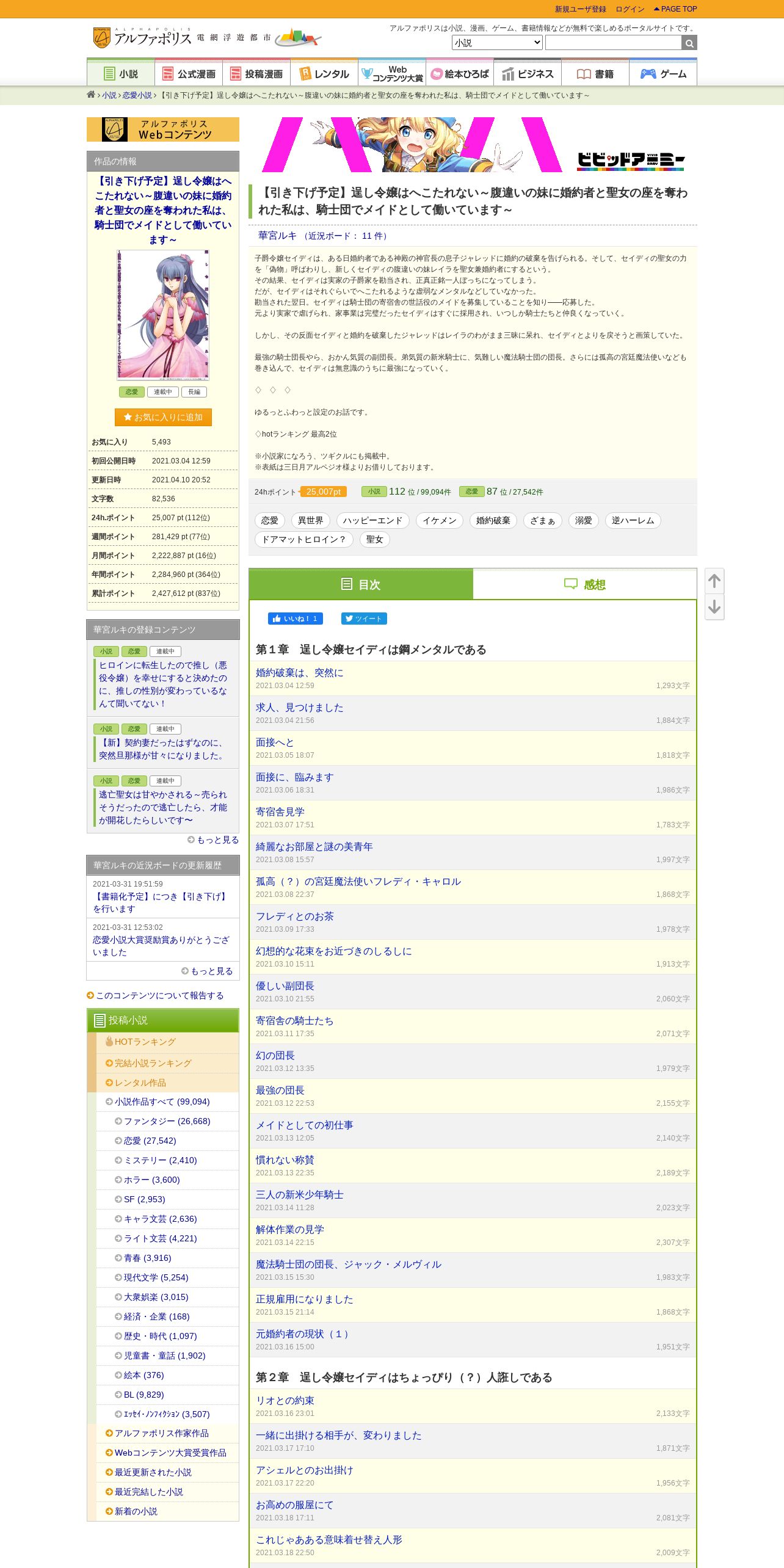Open author 華宮ルキ profile link
Viewport: 784px width, 1568px height.
277,236
